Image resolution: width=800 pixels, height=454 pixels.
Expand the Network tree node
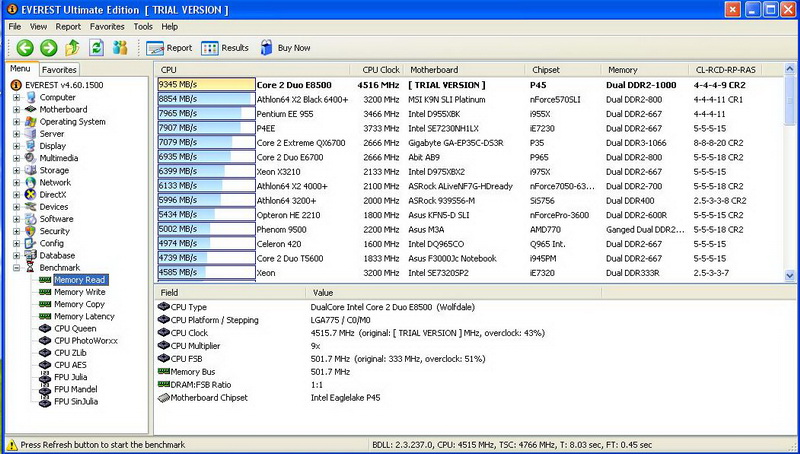(x=16, y=183)
